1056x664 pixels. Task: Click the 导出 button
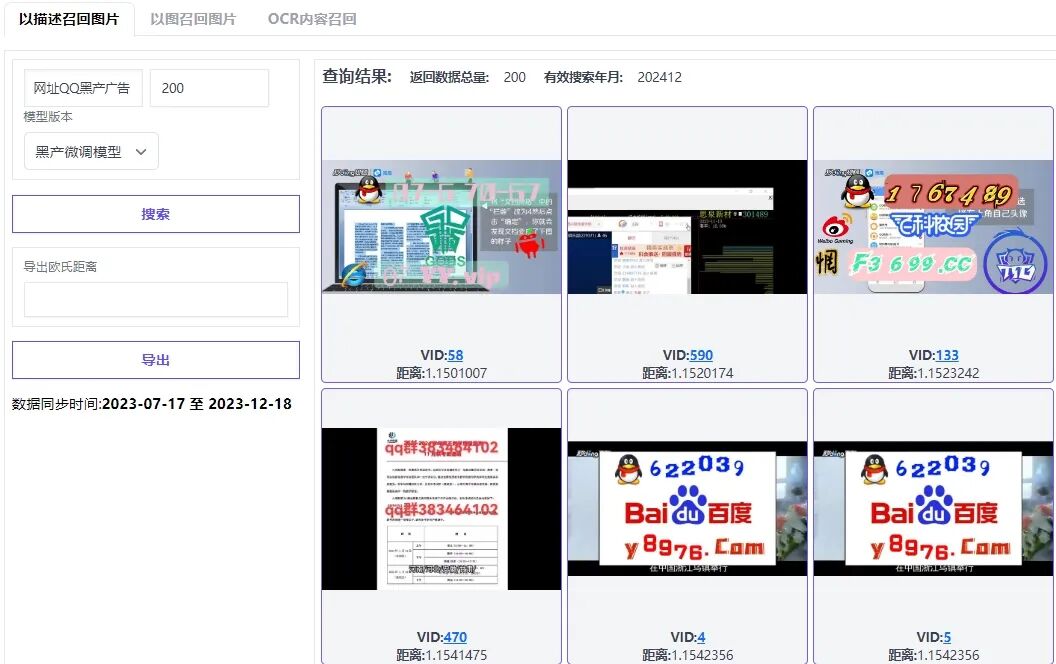156,360
